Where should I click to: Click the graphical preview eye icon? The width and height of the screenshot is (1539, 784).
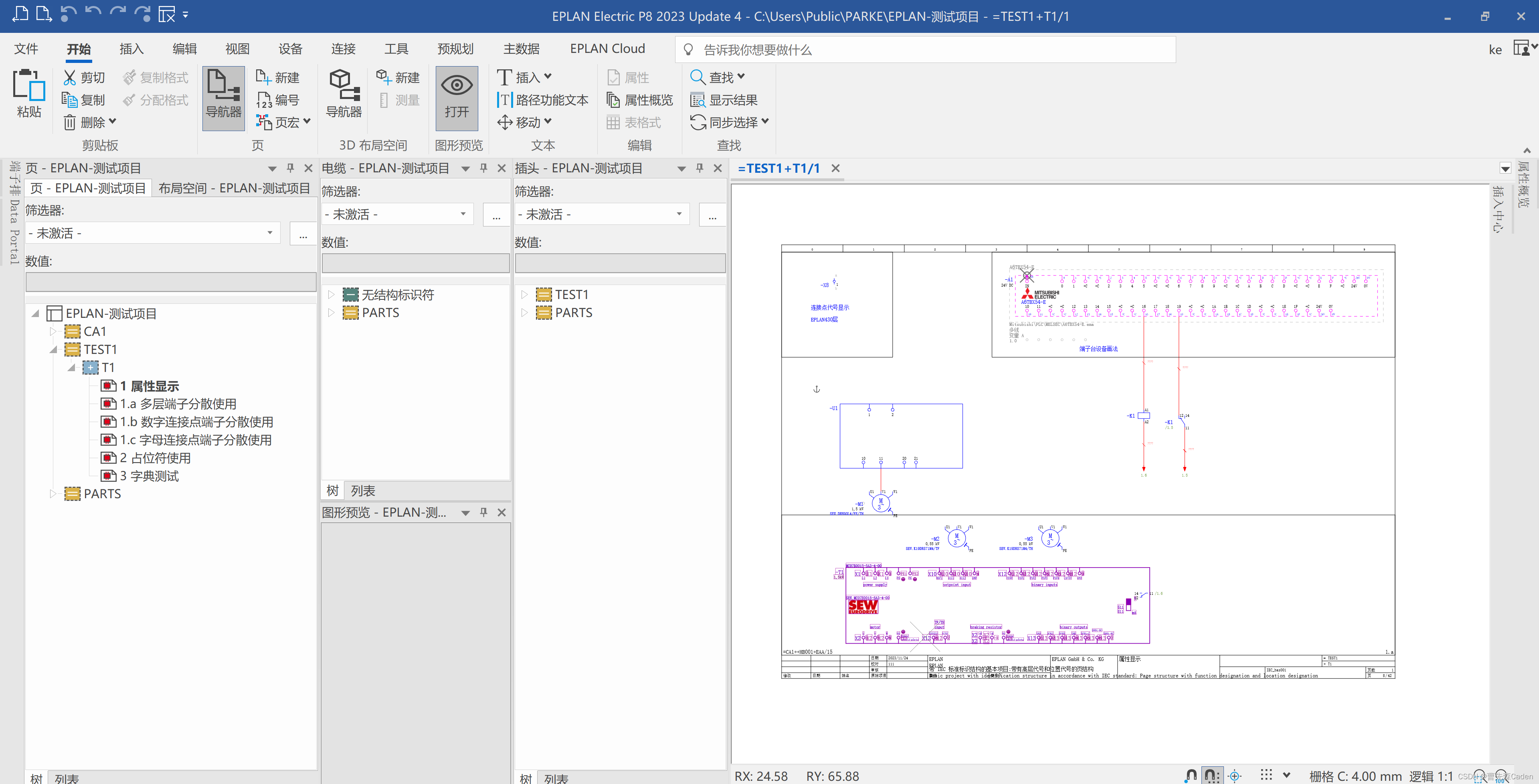pyautogui.click(x=457, y=85)
